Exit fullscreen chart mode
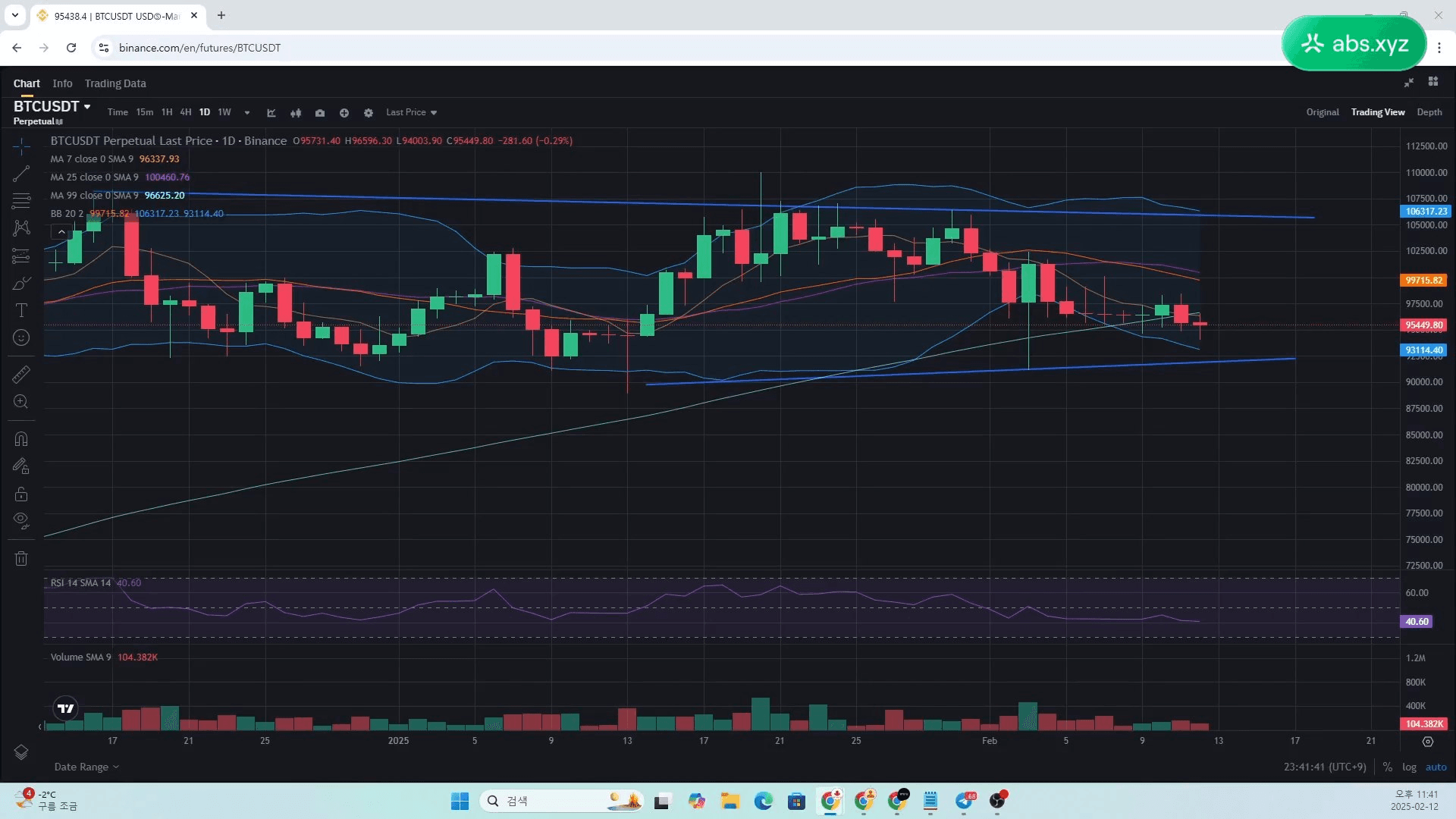1456x819 pixels. tap(1409, 83)
